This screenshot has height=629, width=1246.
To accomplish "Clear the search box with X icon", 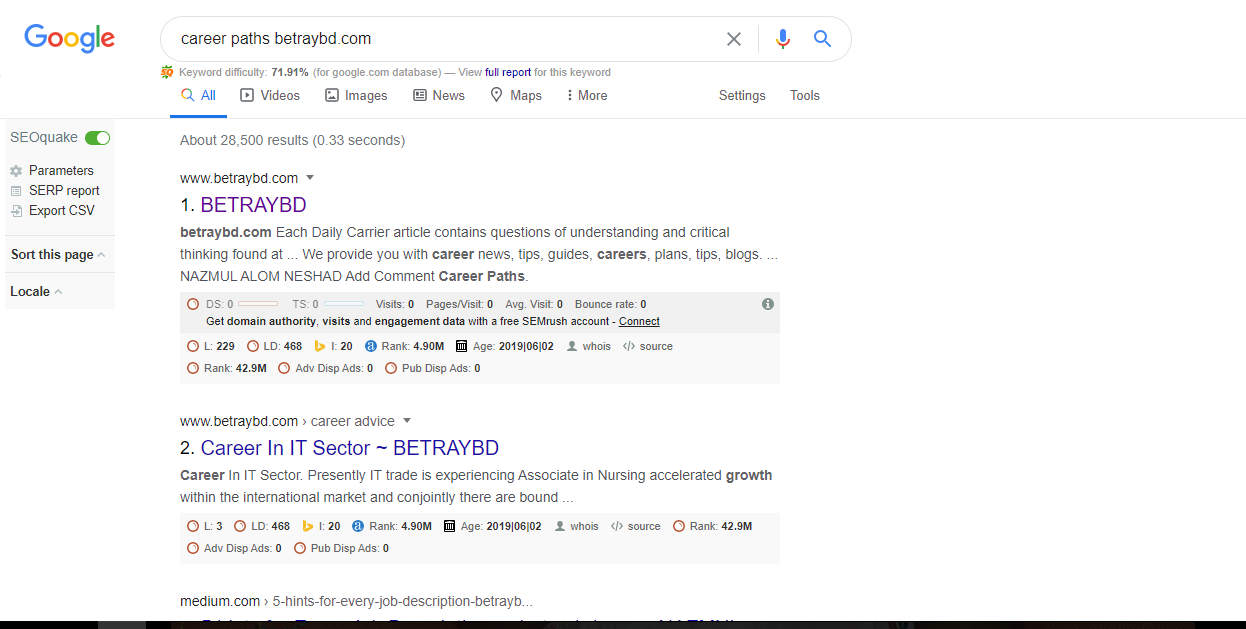I will pyautogui.click(x=734, y=39).
